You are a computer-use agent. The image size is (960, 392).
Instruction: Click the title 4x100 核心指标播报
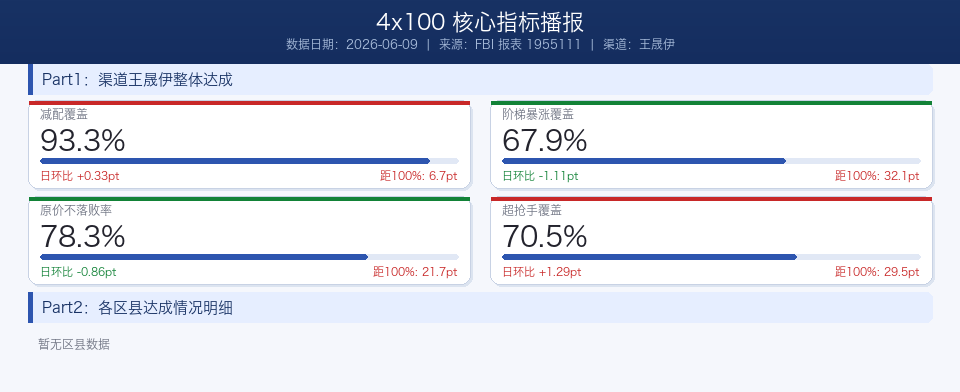480,22
